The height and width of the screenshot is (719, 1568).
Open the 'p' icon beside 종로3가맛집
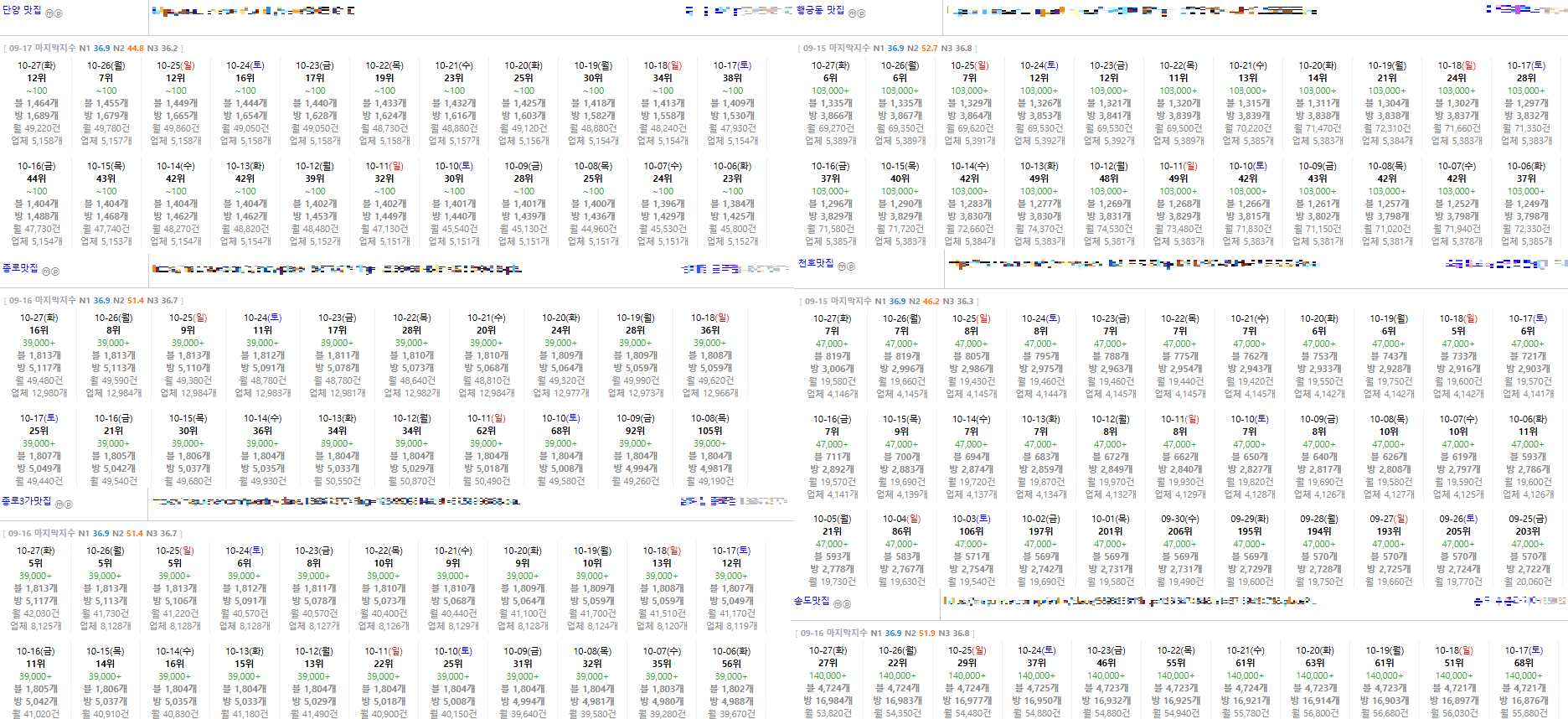pyautogui.click(x=68, y=504)
